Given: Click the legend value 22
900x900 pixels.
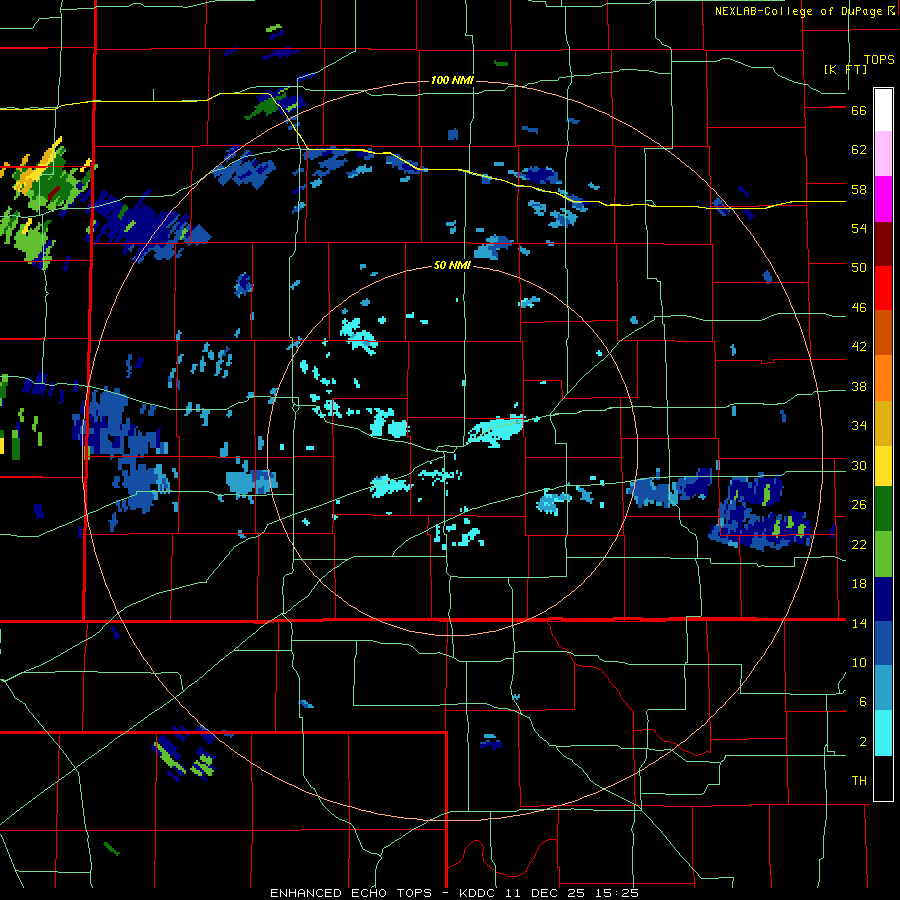Looking at the screenshot, I should (x=859, y=544).
